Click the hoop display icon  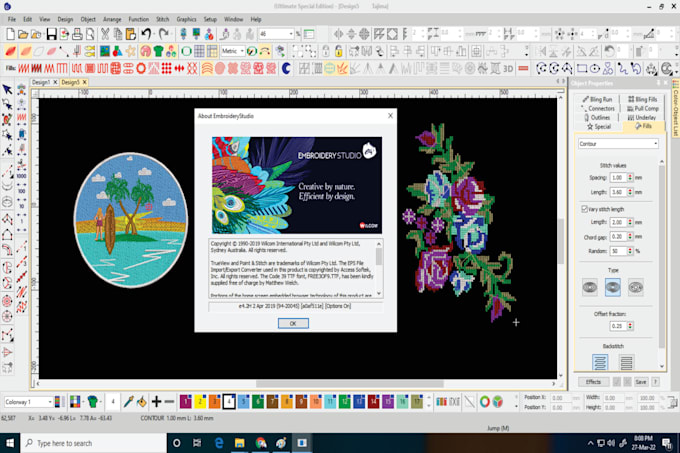(186, 51)
